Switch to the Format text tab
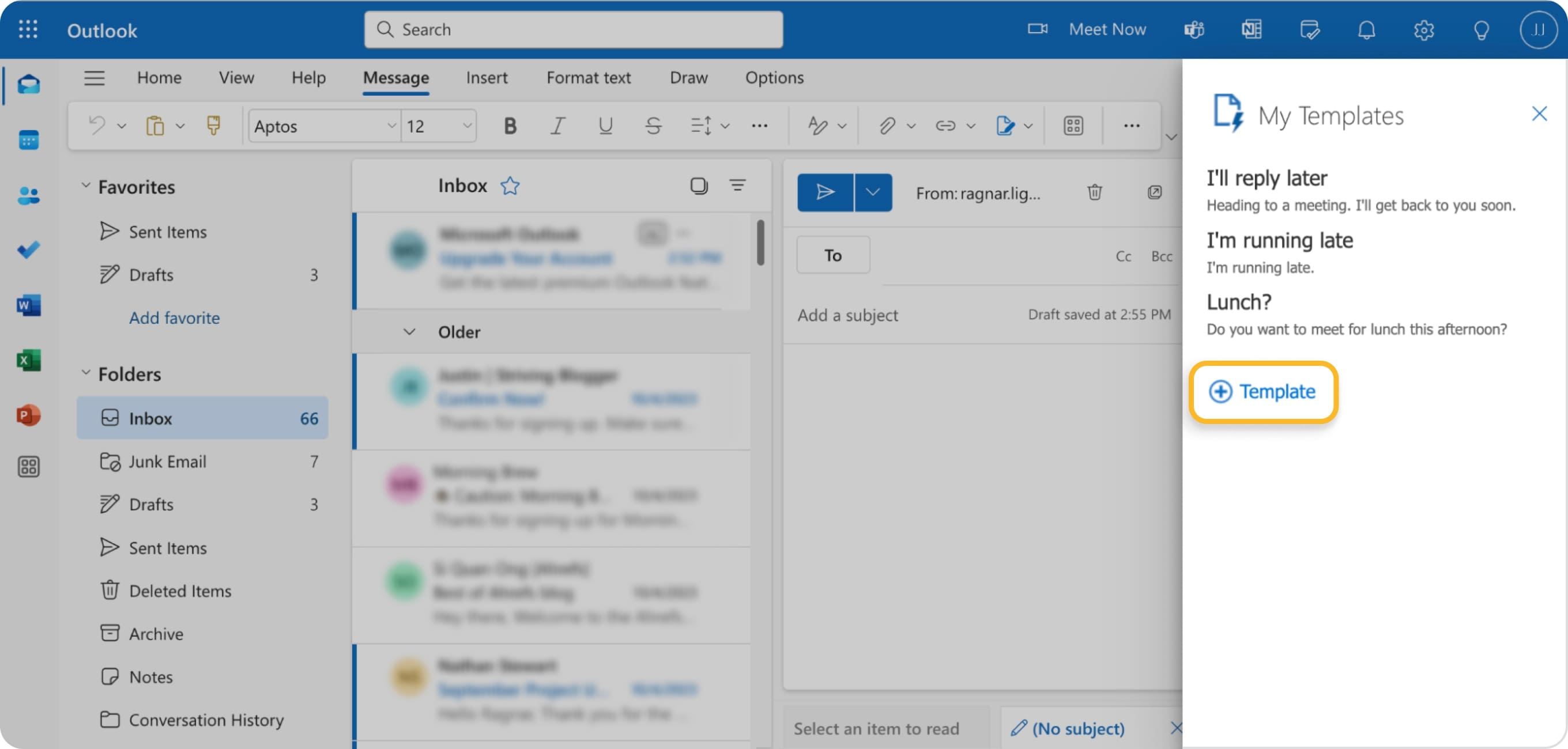The height and width of the screenshot is (749, 1568). click(588, 77)
